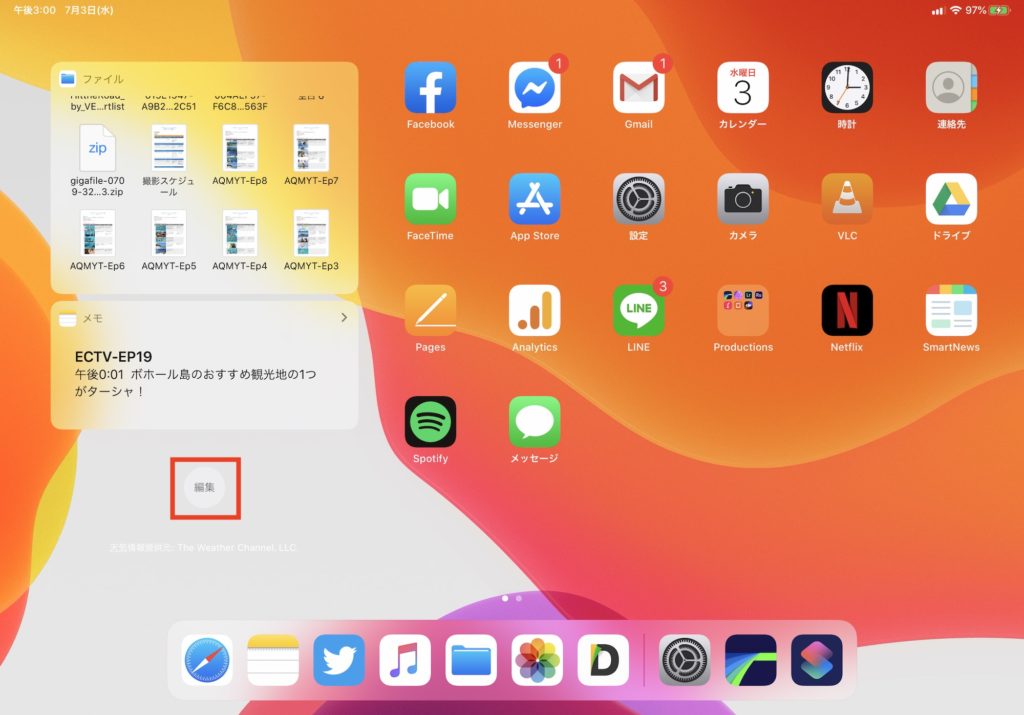Open the 撮影スケジュール document

click(168, 161)
